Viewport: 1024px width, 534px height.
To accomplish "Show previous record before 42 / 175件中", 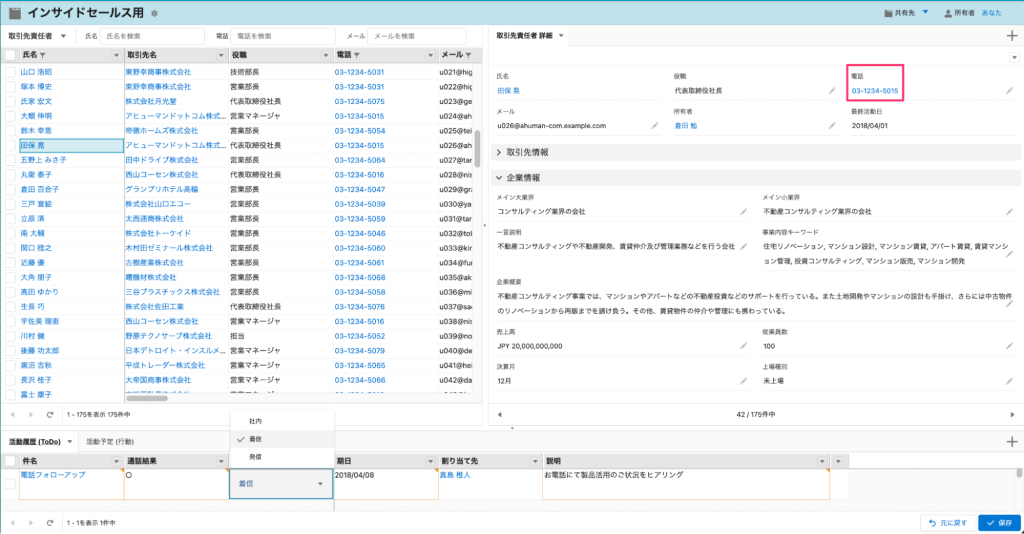I will pyautogui.click(x=500, y=415).
